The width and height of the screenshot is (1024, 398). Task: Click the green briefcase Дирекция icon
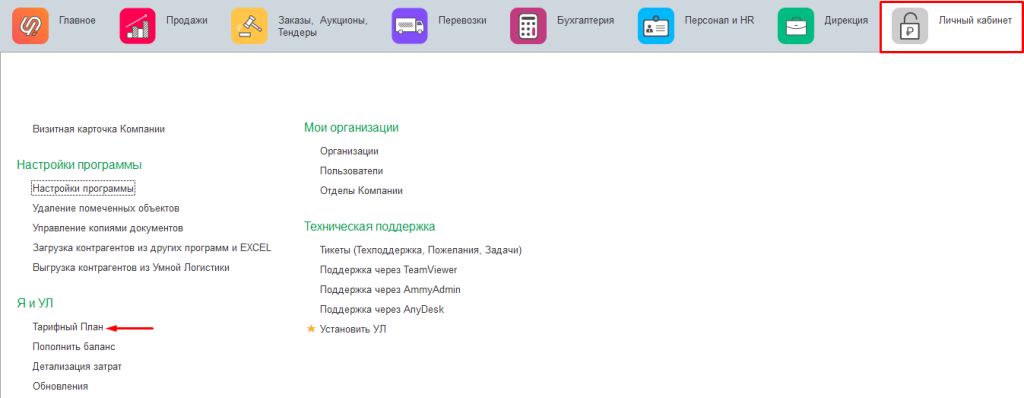point(795,26)
